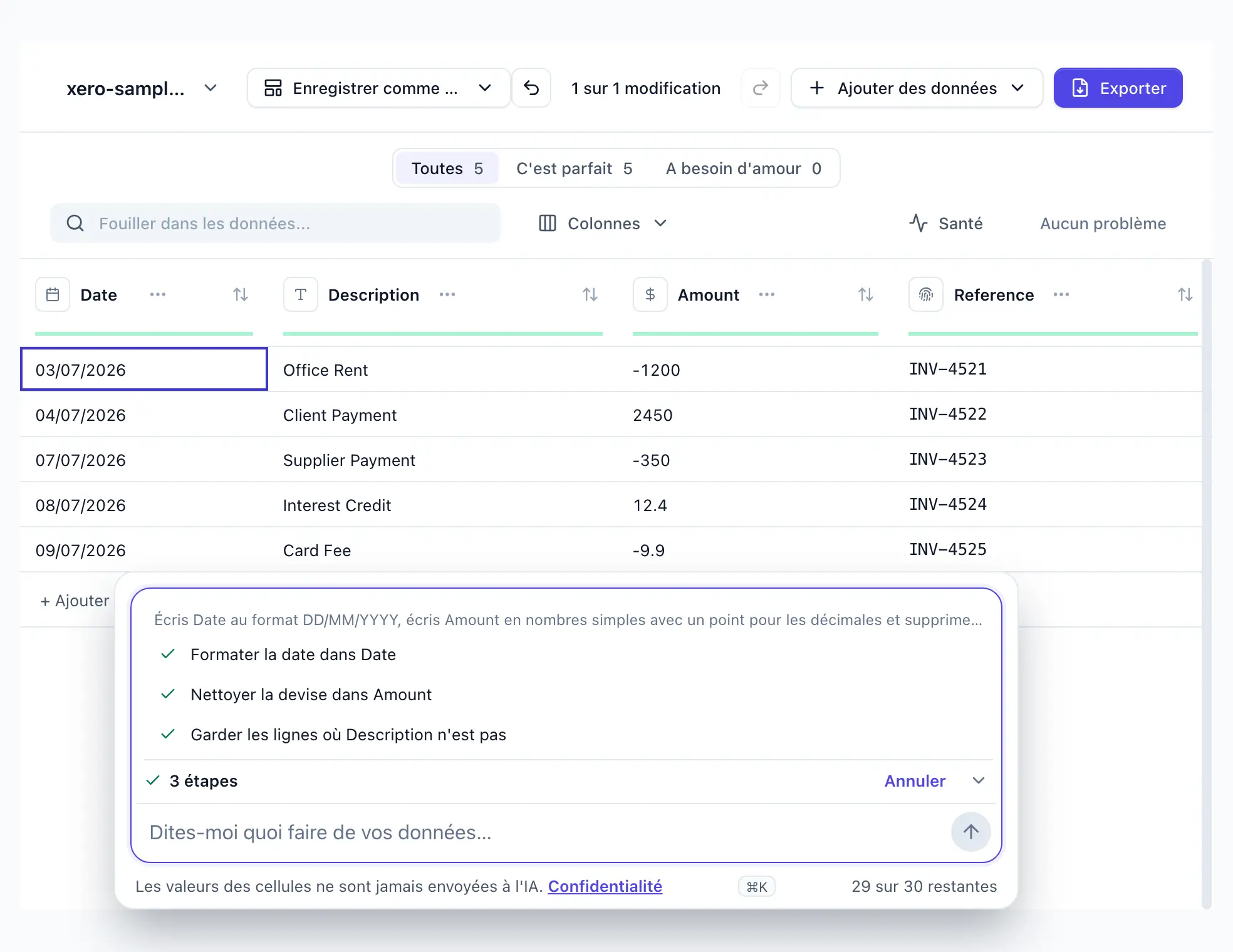Focus the Fouiller dans les données search field
The image size is (1233, 952).
coord(276,224)
